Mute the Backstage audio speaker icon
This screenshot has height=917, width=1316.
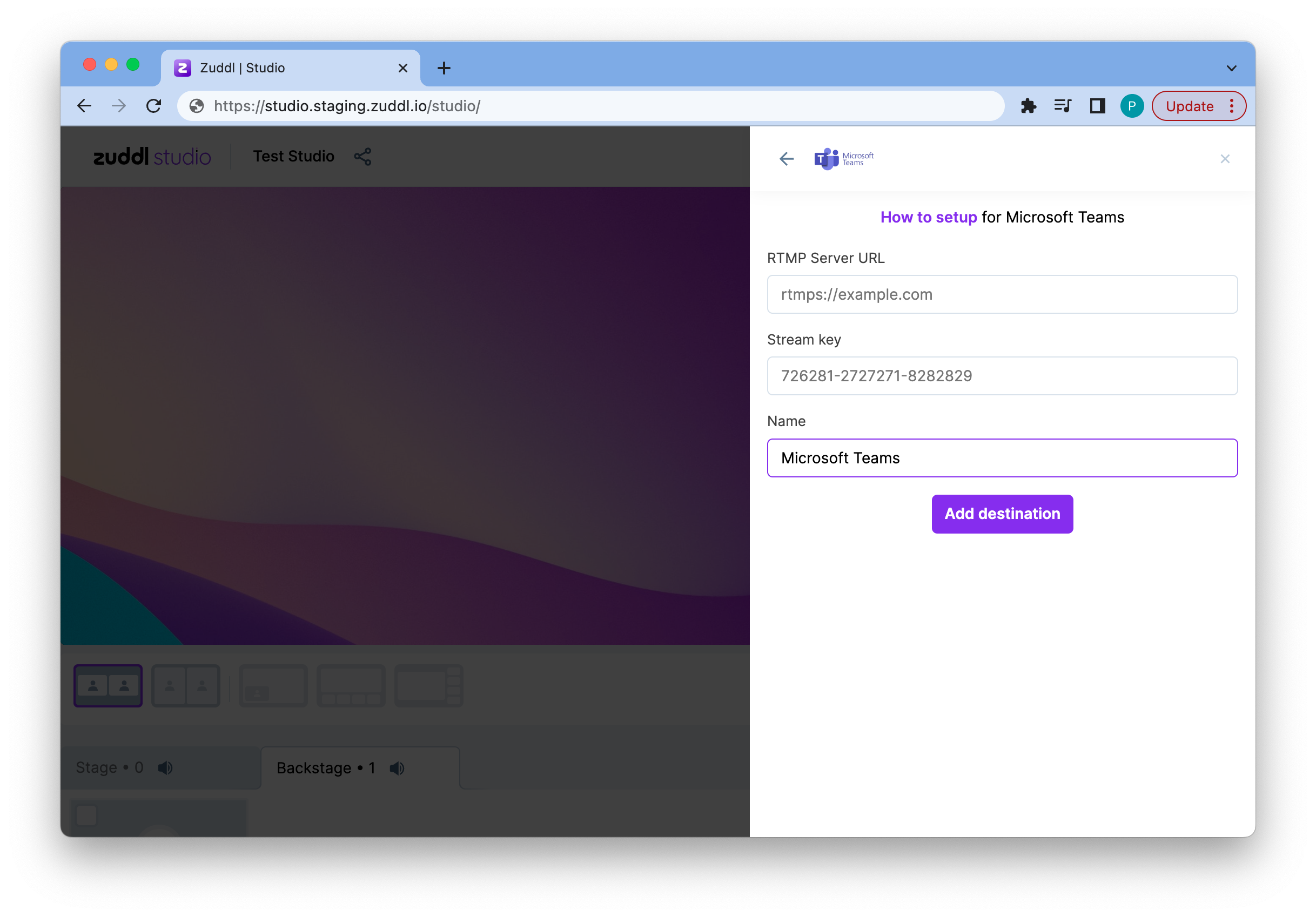click(x=397, y=768)
